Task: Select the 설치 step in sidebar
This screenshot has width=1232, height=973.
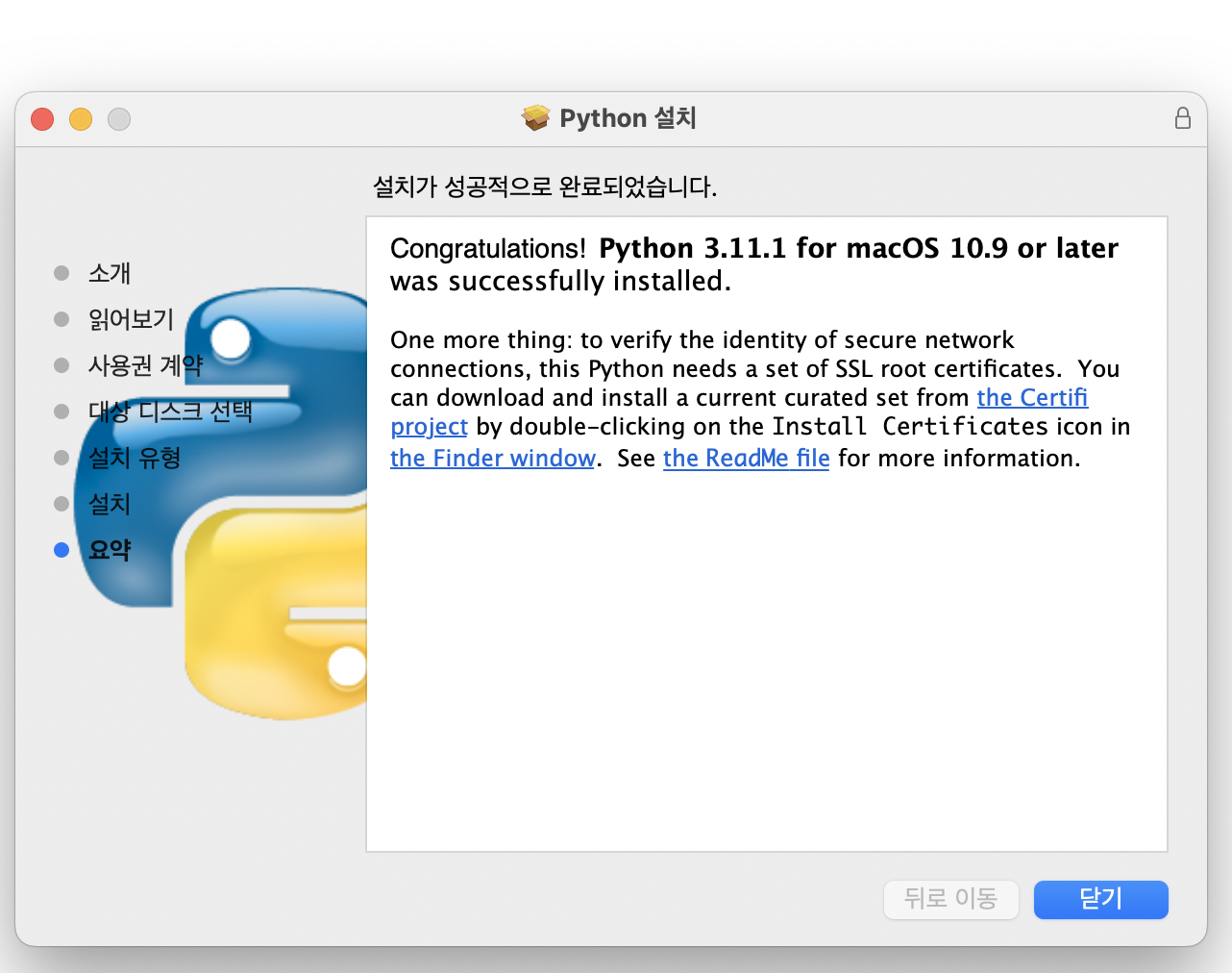Action: tap(110, 504)
